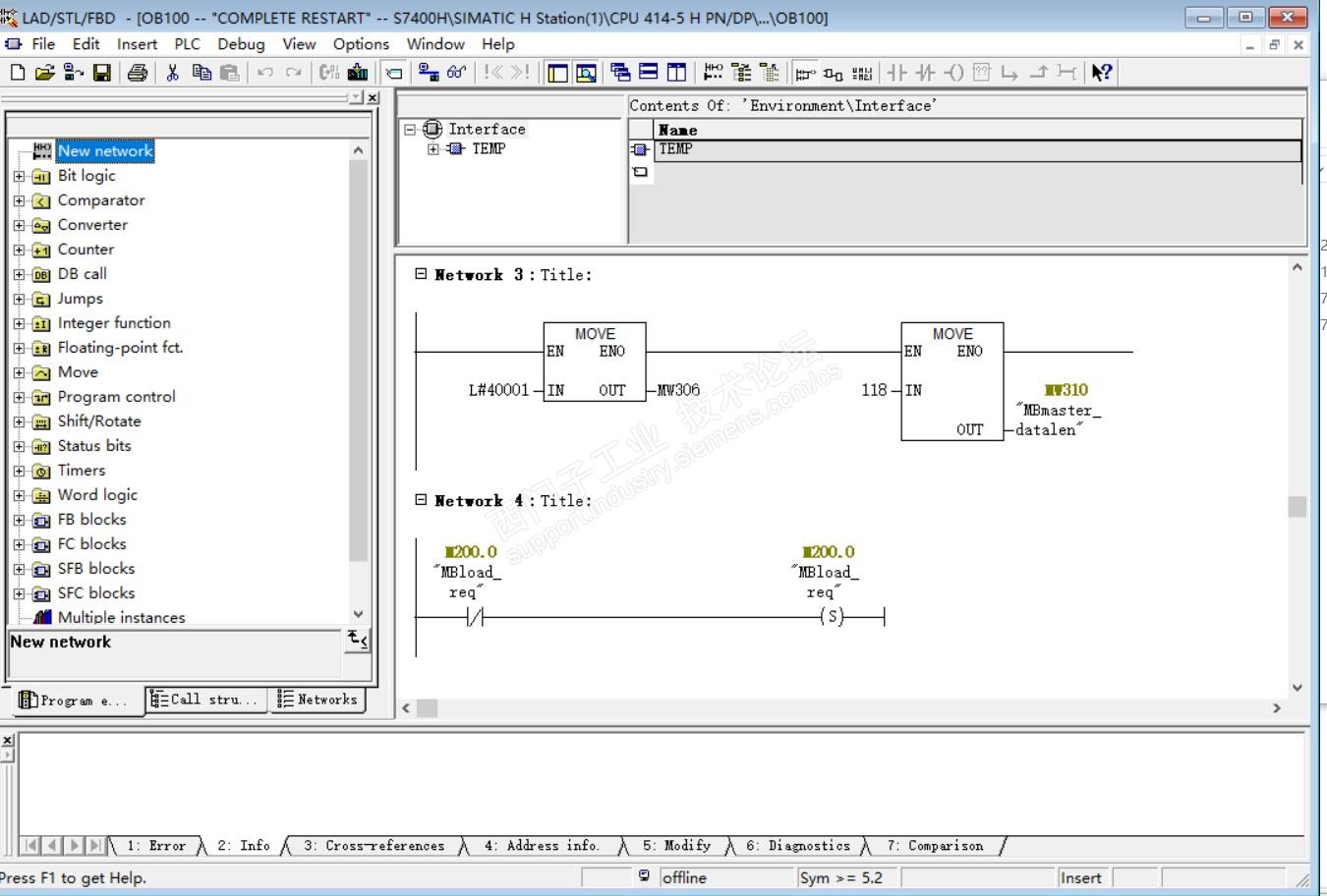Open the Debug menu
The image size is (1327, 896).
[x=241, y=44]
